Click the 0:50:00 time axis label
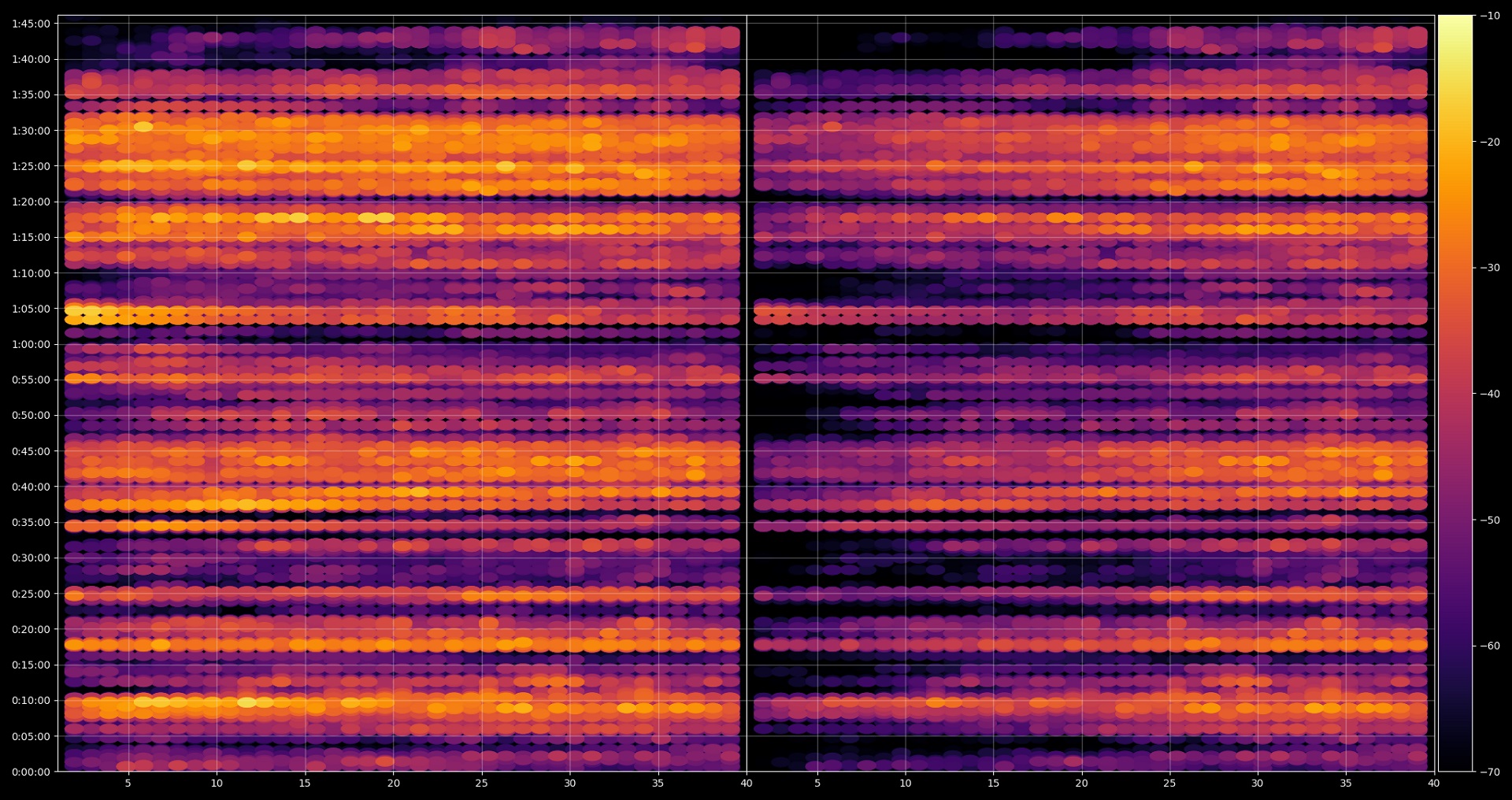The height and width of the screenshot is (800, 1512). click(31, 415)
